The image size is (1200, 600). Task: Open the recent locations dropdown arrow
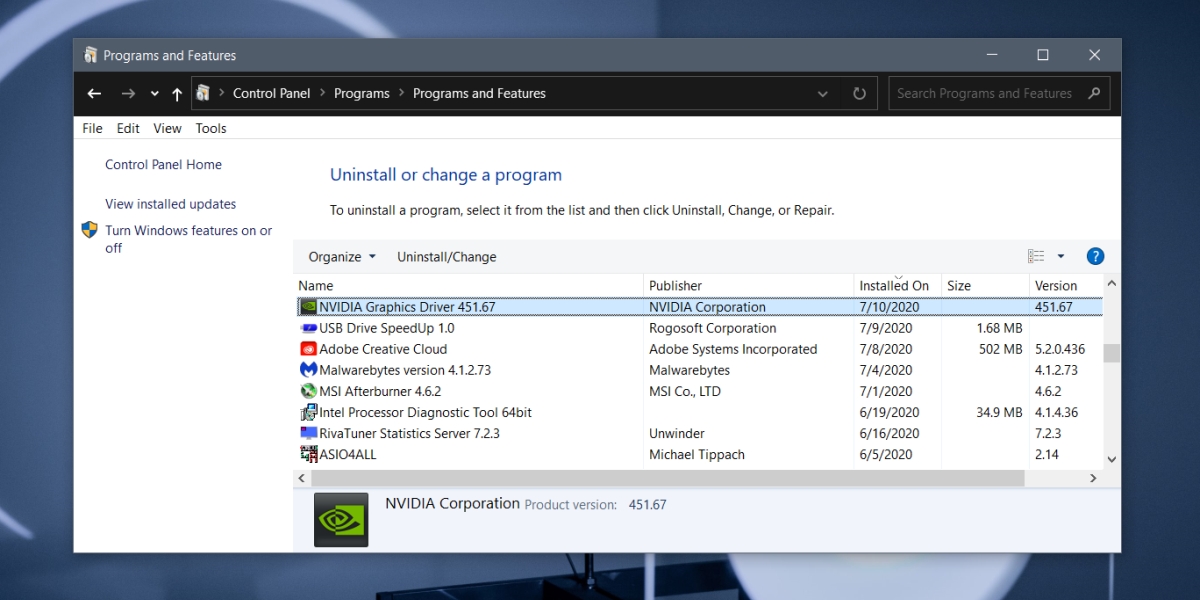(154, 93)
